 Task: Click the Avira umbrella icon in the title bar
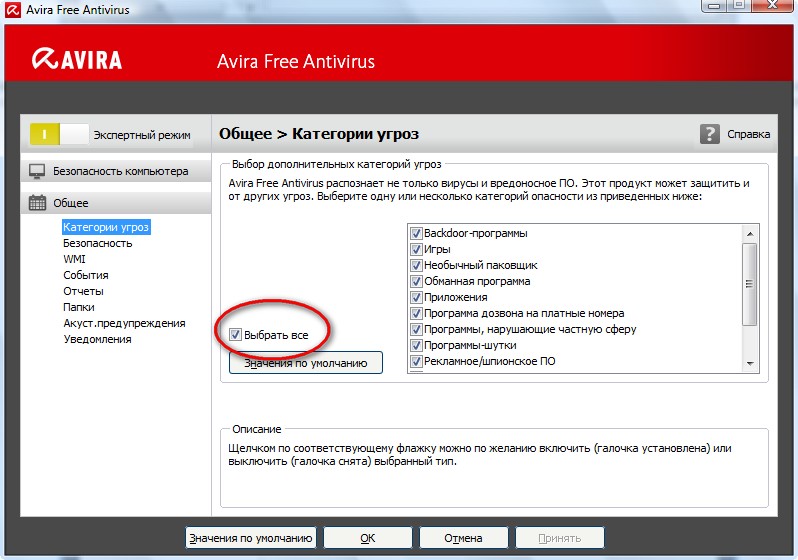click(13, 9)
